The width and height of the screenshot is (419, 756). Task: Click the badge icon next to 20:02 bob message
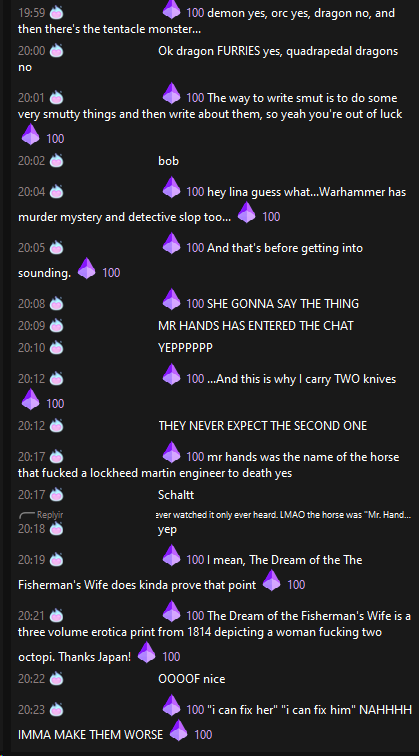56,161
